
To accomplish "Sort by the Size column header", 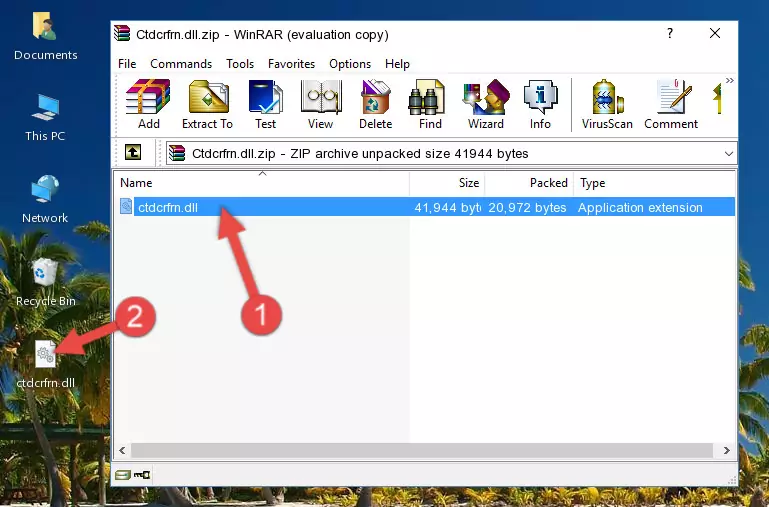I will coord(447,183).
